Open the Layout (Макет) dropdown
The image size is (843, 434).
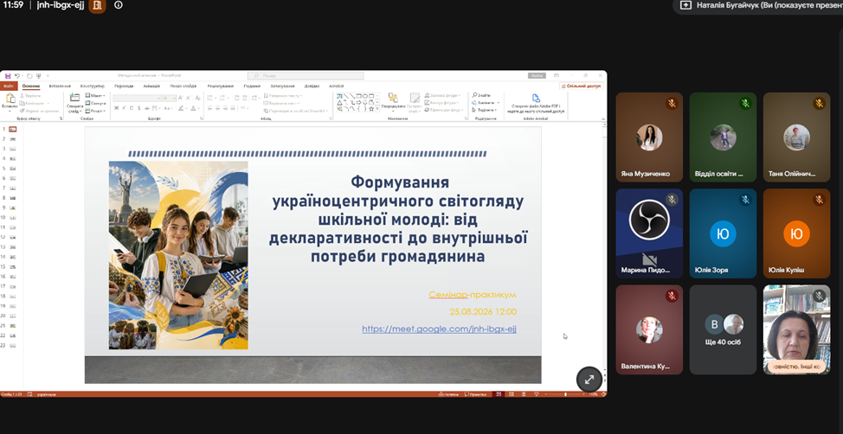[95, 95]
